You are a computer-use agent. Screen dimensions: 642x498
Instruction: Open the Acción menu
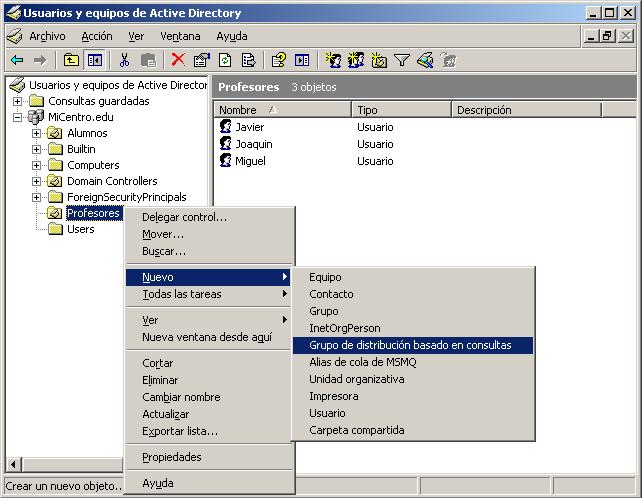pyautogui.click(x=97, y=36)
